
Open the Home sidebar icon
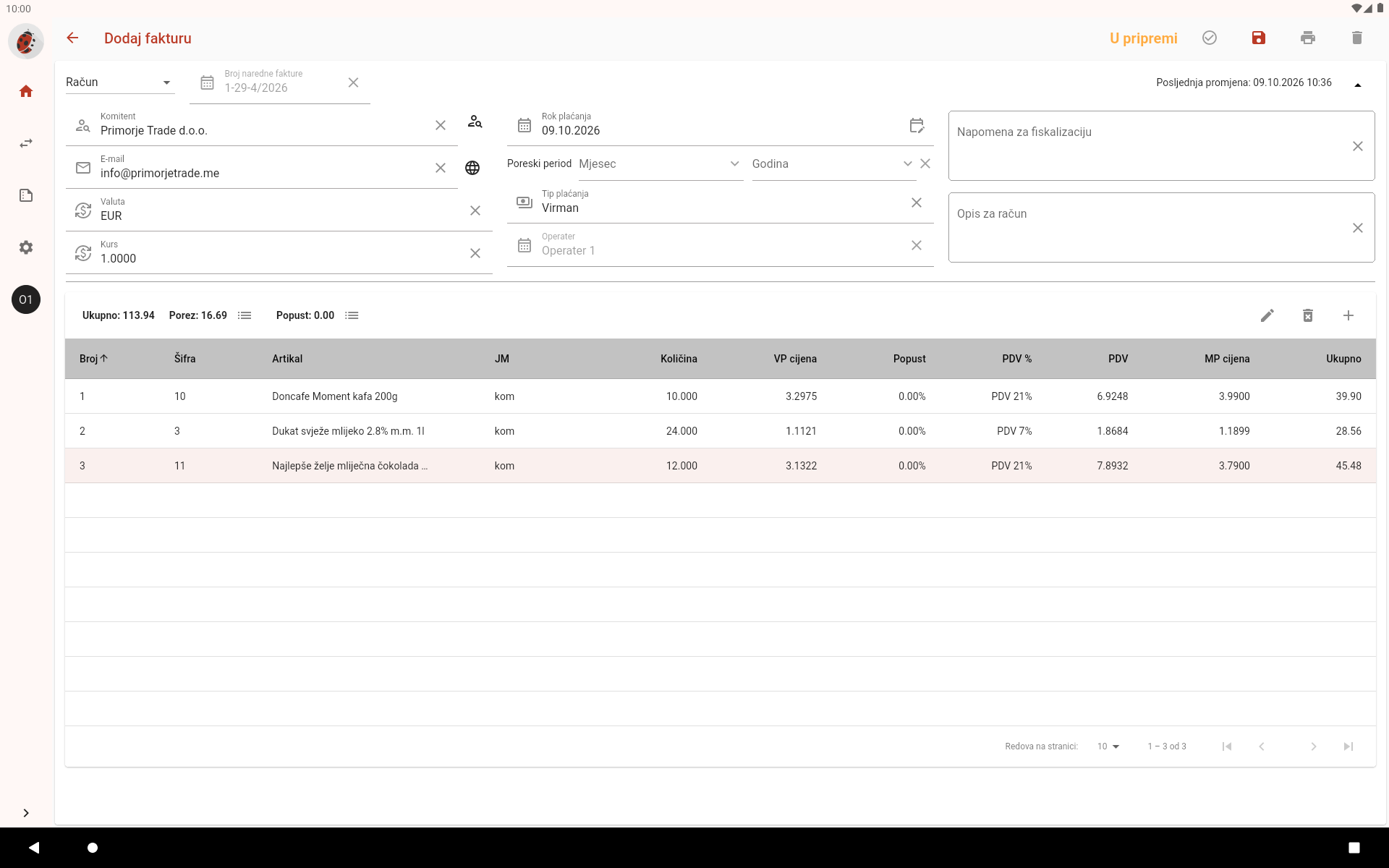[26, 91]
